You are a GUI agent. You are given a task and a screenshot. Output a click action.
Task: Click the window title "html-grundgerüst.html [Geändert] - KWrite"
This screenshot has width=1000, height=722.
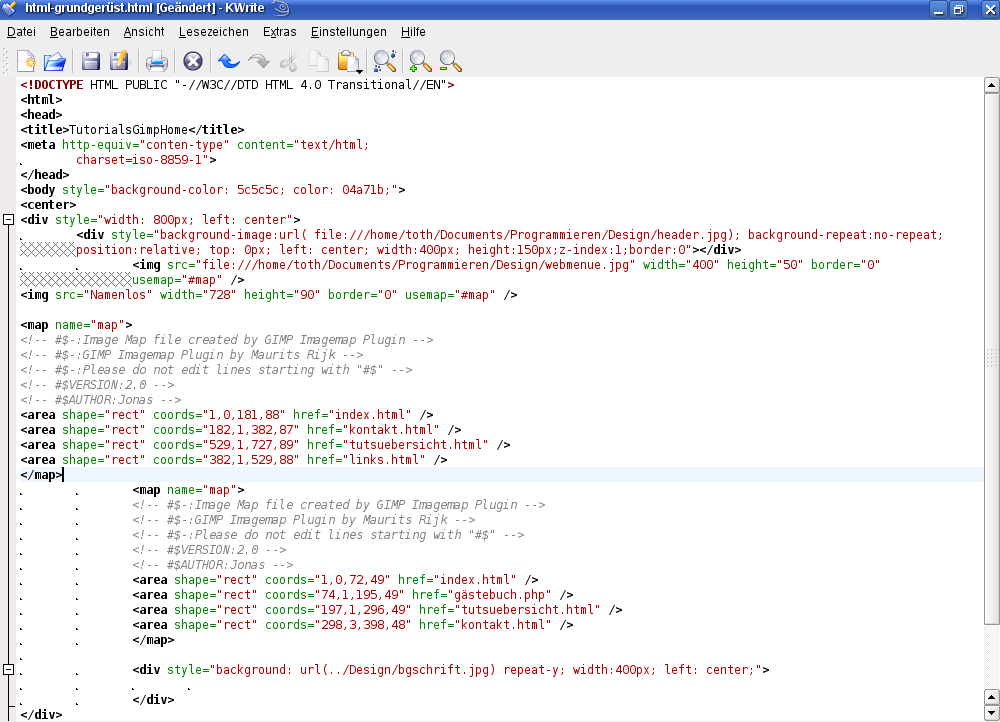(145, 8)
